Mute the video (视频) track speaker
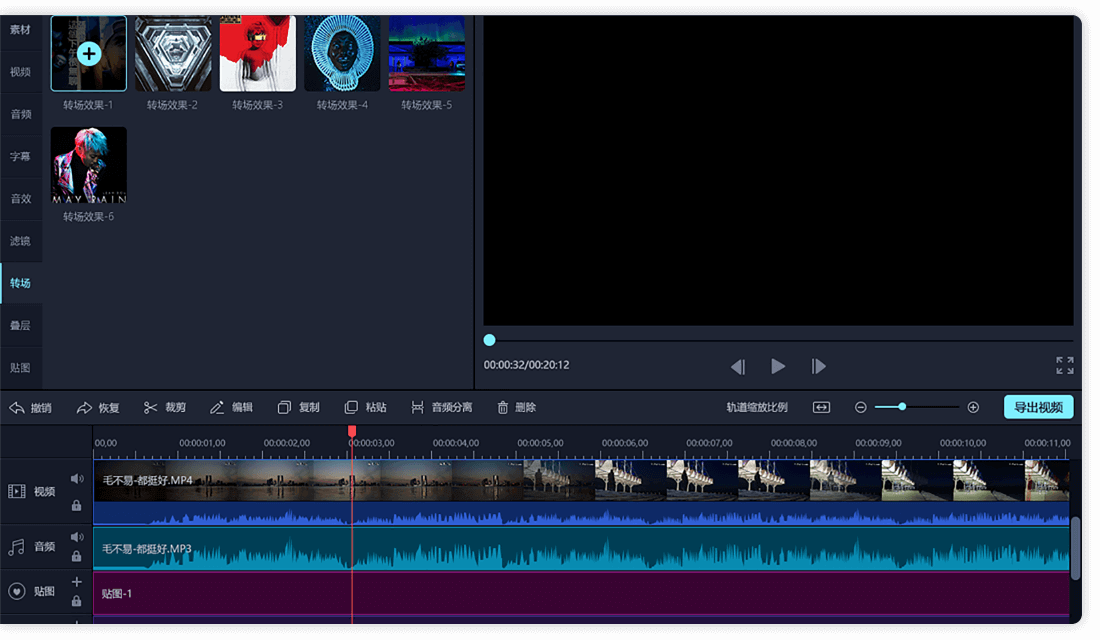 pos(76,479)
